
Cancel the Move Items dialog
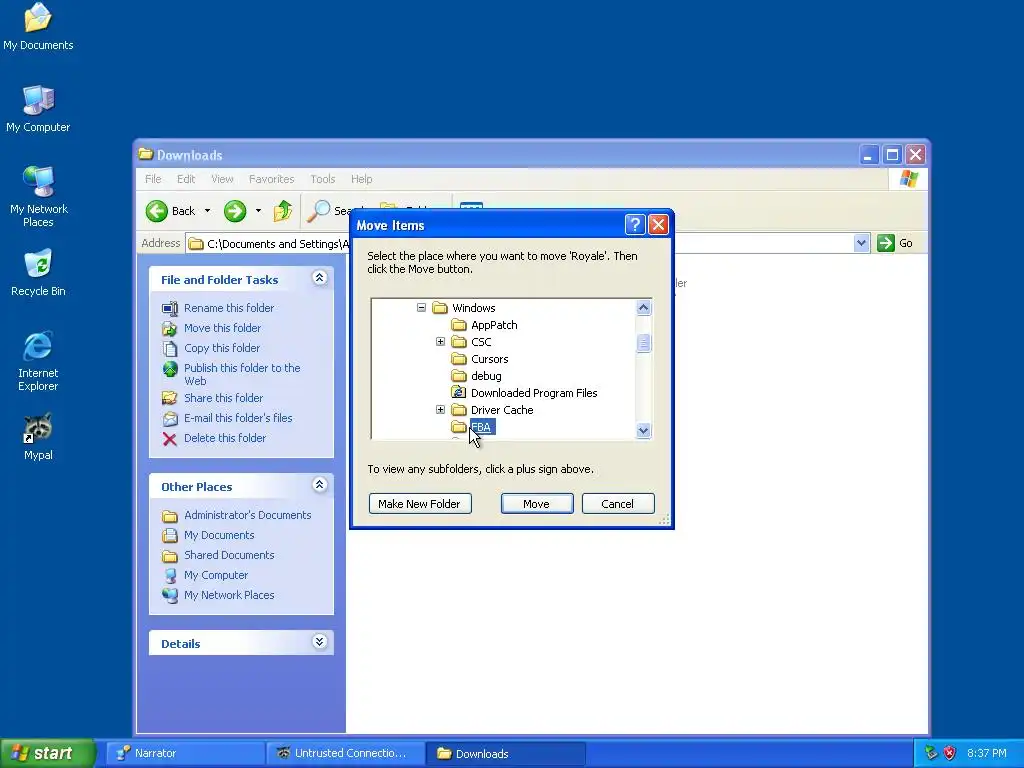click(618, 504)
